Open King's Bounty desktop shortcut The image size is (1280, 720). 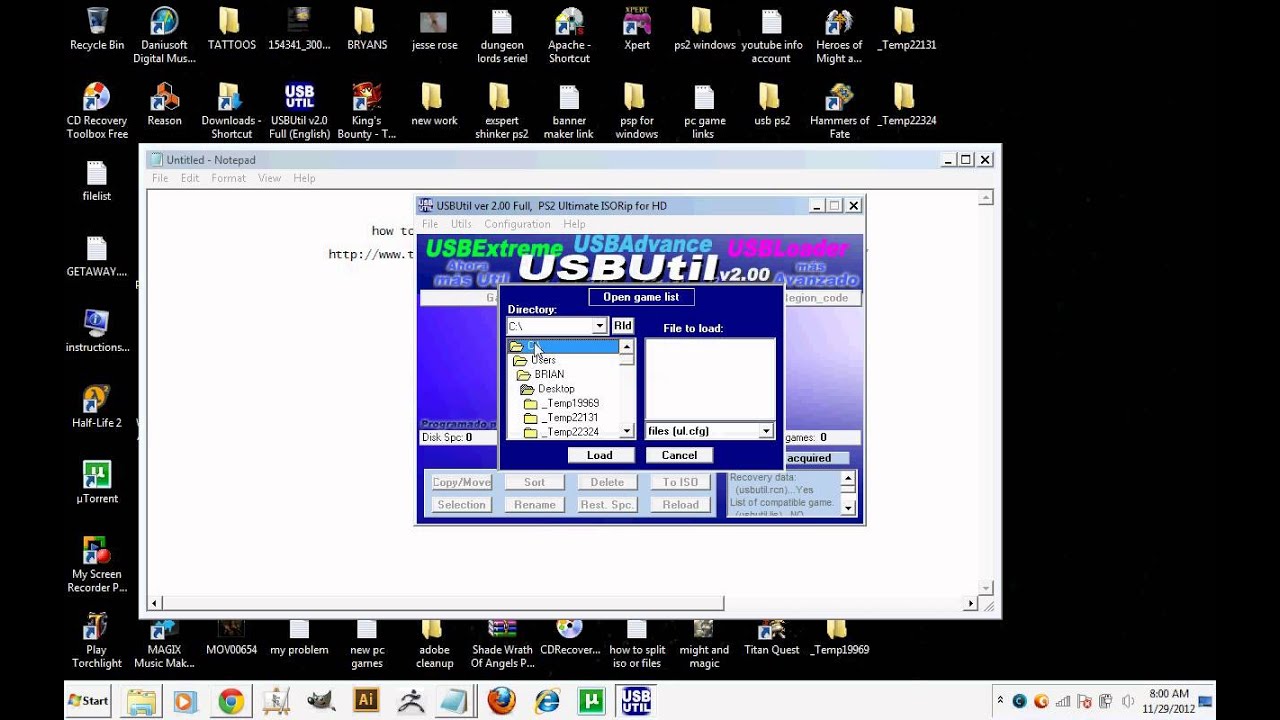366,111
